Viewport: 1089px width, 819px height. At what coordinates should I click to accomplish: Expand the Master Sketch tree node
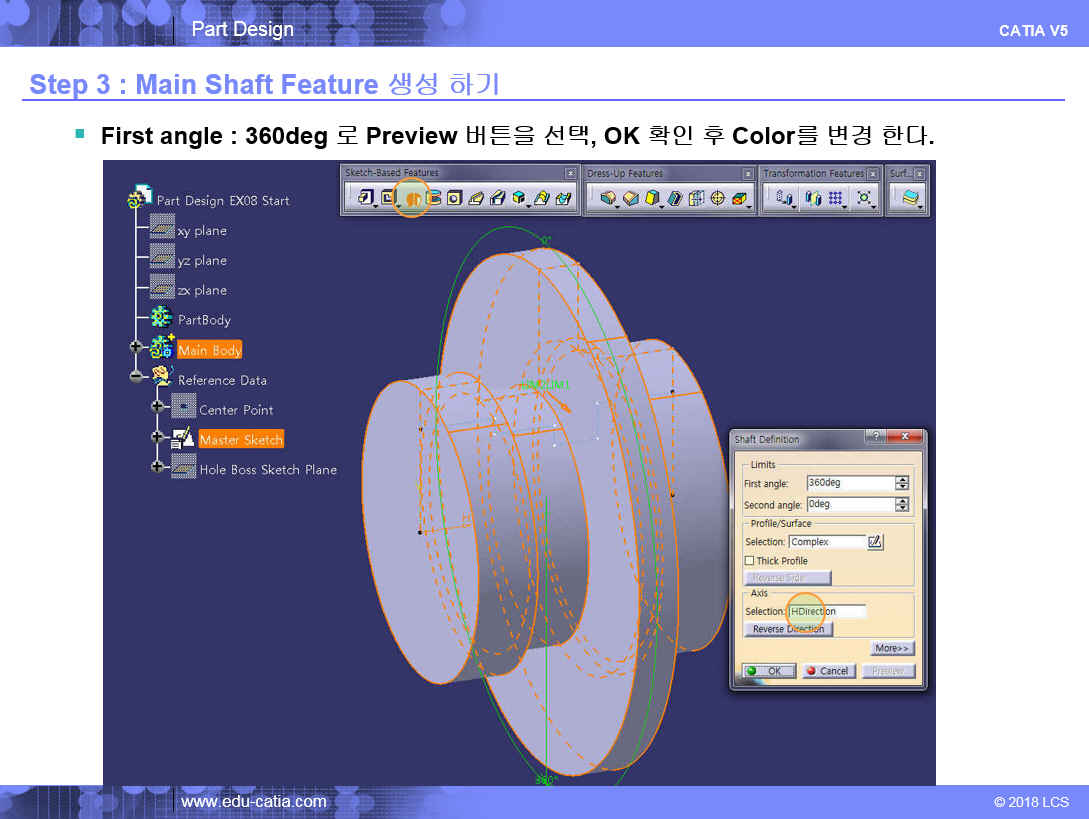(158, 436)
